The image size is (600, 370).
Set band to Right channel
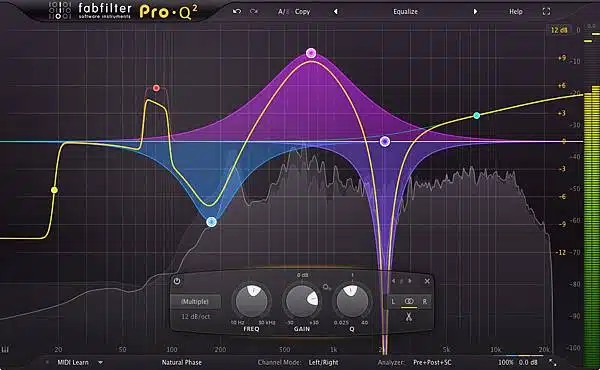click(x=425, y=302)
